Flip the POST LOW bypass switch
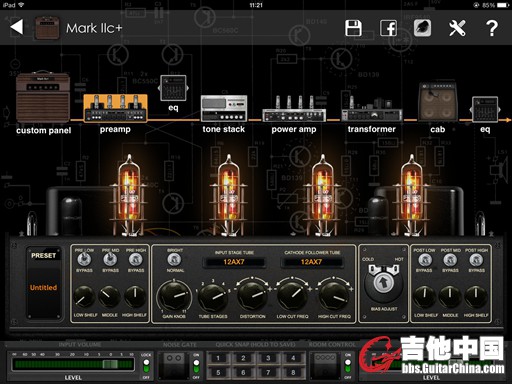This screenshot has height=384, width=512. (x=425, y=260)
